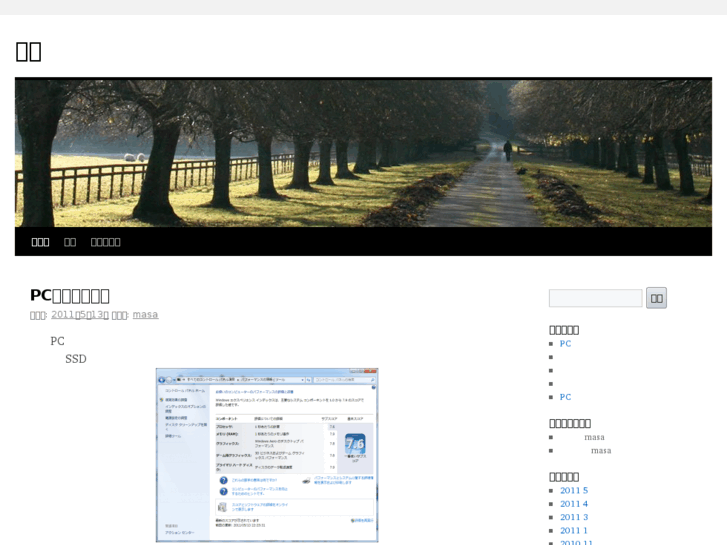This screenshot has height=545, width=727.
Task: Open the 2011 5 archive link
Action: 574,490
